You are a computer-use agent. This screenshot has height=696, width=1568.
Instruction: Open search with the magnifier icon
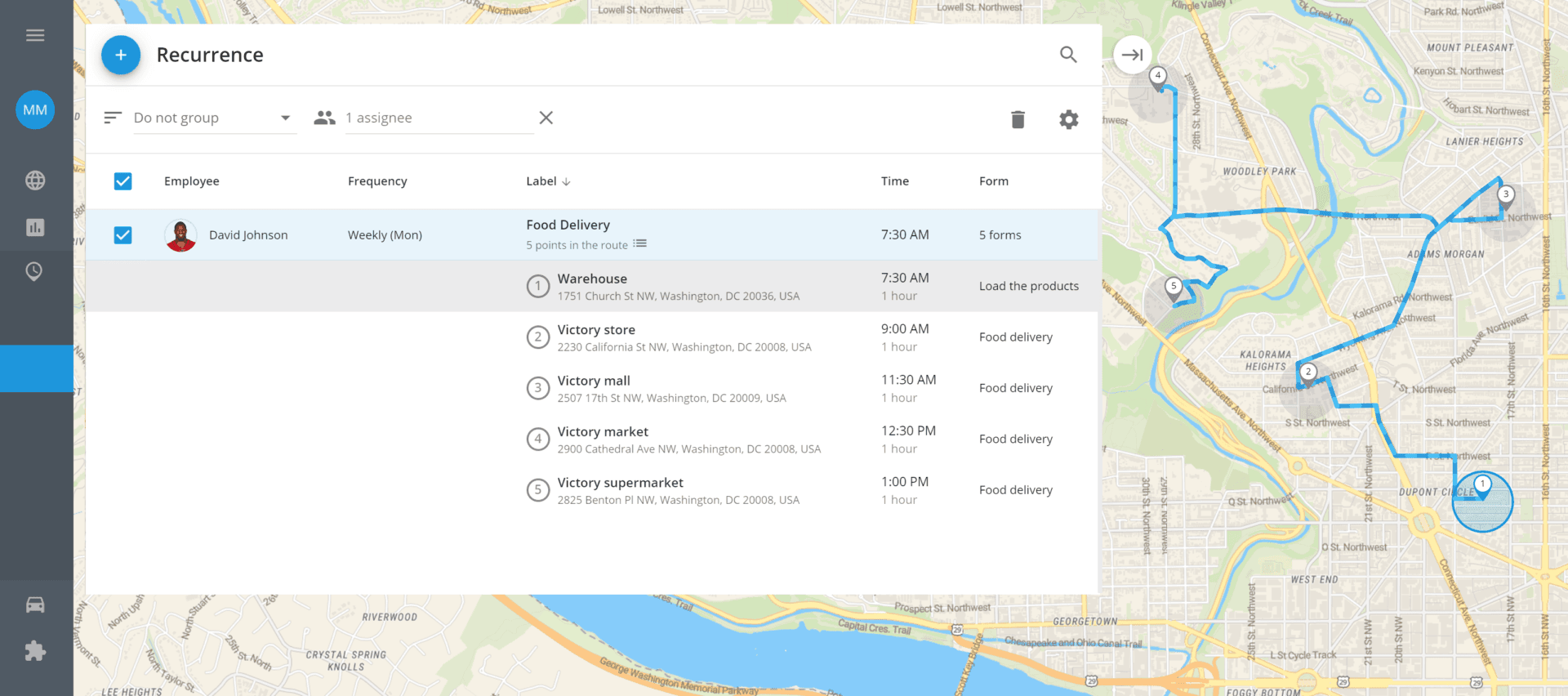(x=1068, y=55)
